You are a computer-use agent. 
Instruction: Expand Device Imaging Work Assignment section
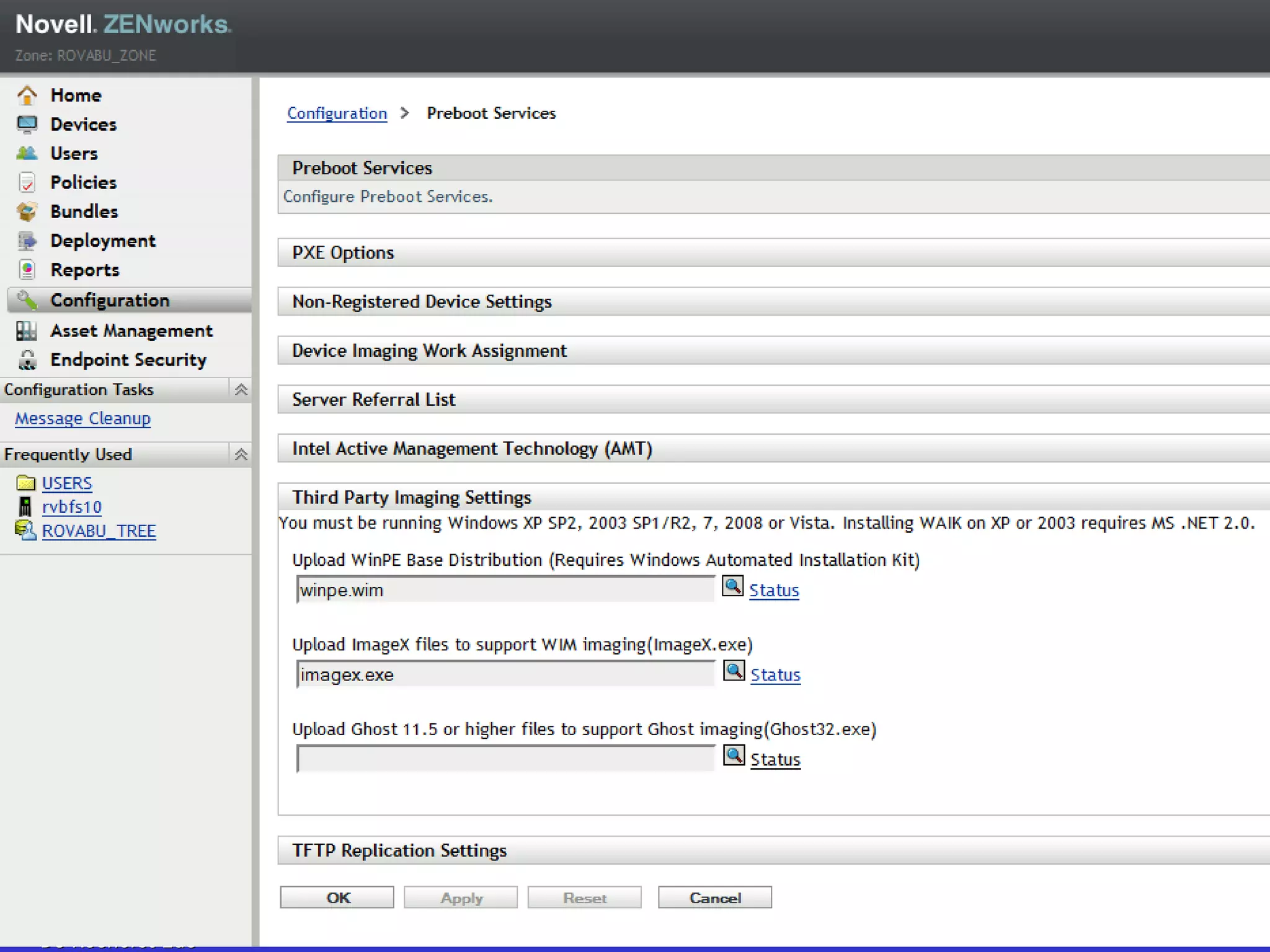pos(773,351)
